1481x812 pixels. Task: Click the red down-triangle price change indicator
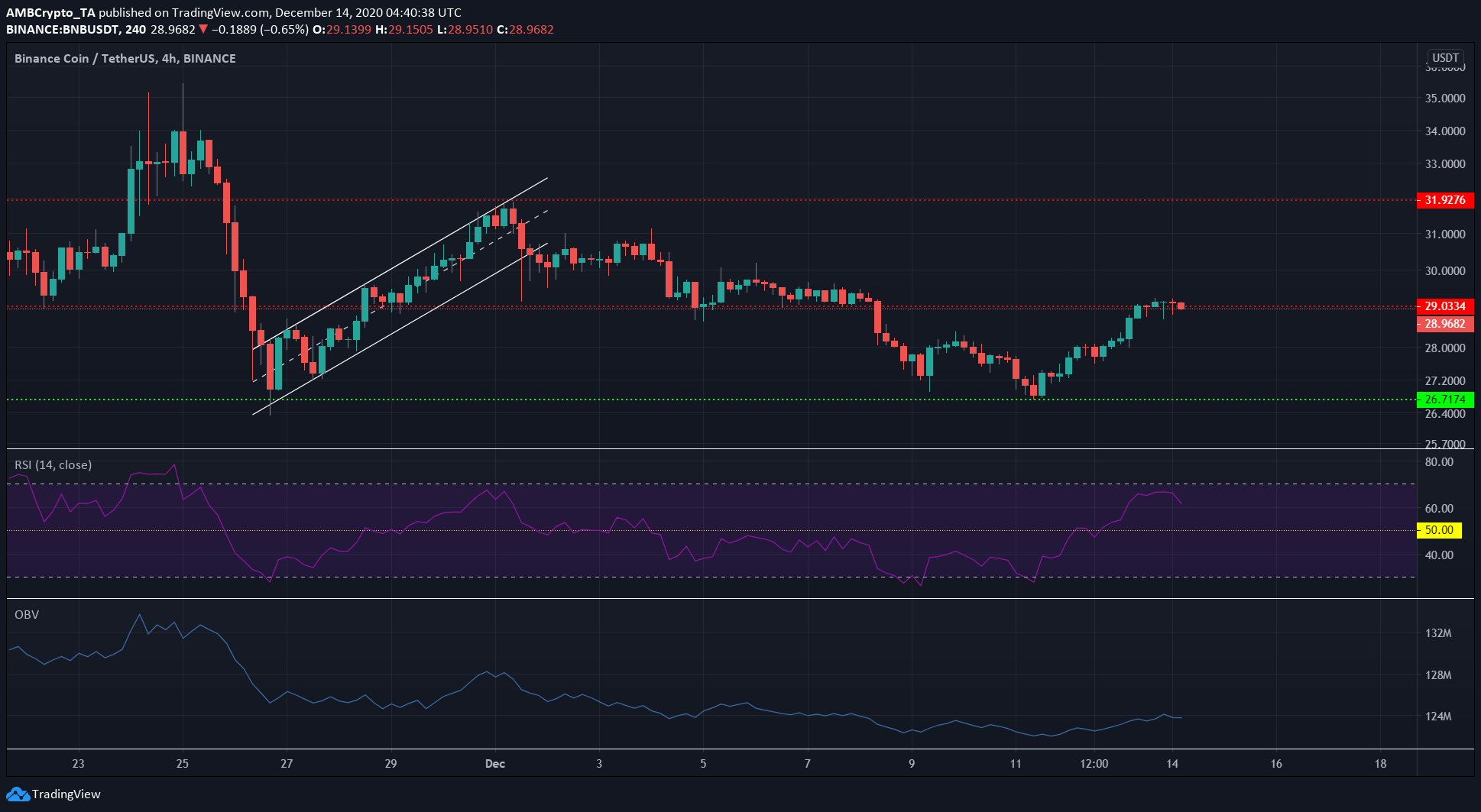click(203, 30)
